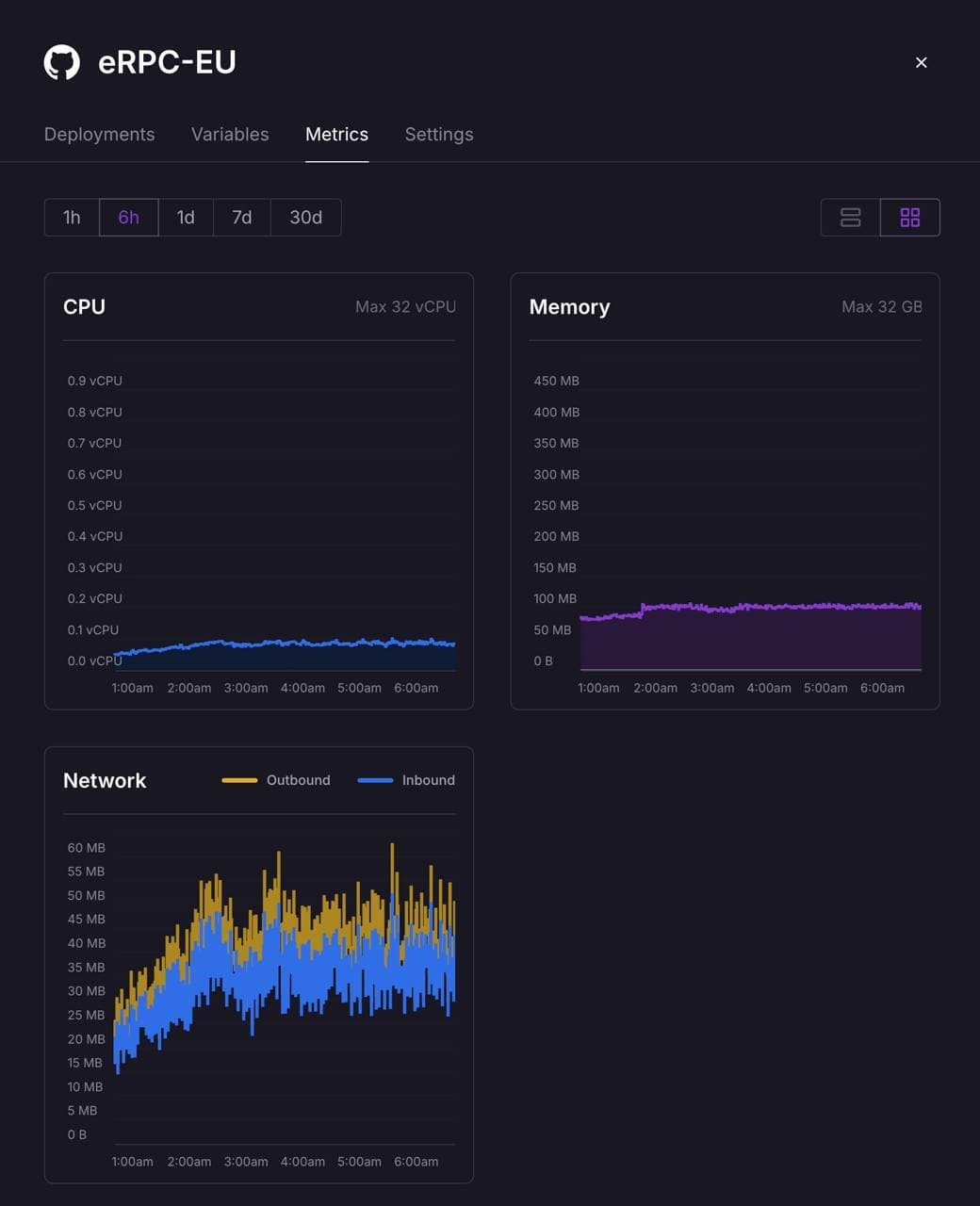The height and width of the screenshot is (1206, 980).
Task: Click the Max 32 vCPU label
Action: [405, 307]
